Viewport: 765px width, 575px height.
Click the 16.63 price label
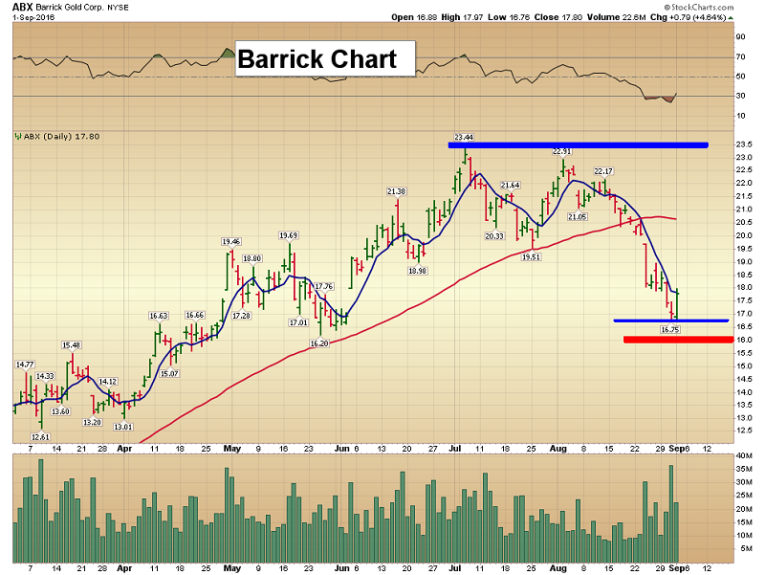pos(159,316)
